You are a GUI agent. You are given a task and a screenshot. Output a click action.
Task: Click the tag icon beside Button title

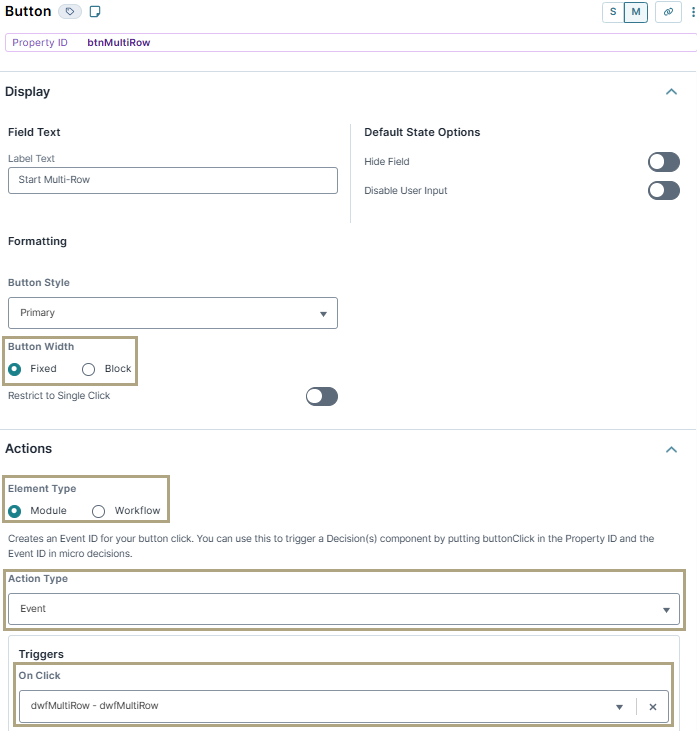70,12
